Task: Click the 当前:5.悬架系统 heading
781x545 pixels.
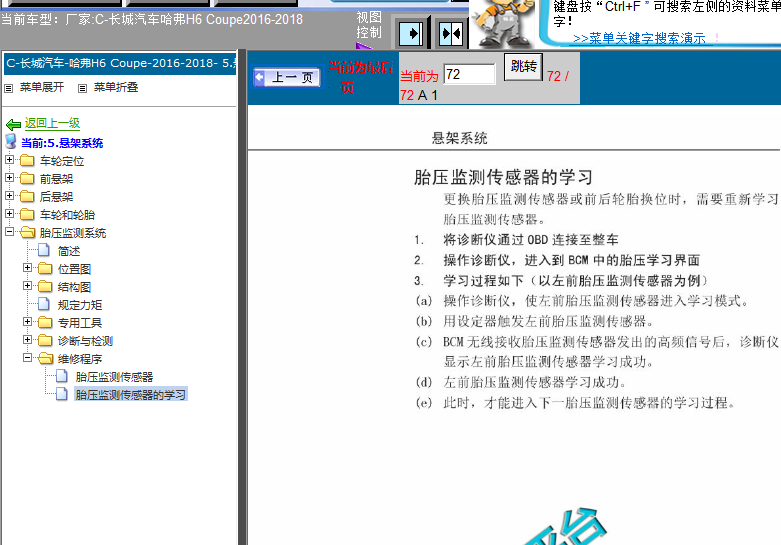Action: coord(62,143)
